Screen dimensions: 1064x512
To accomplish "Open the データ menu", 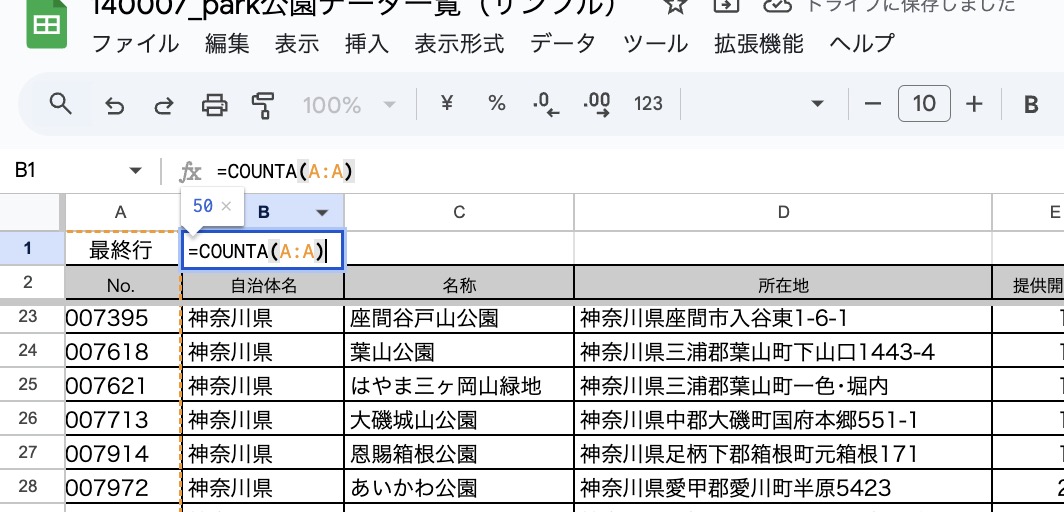I will click(563, 44).
